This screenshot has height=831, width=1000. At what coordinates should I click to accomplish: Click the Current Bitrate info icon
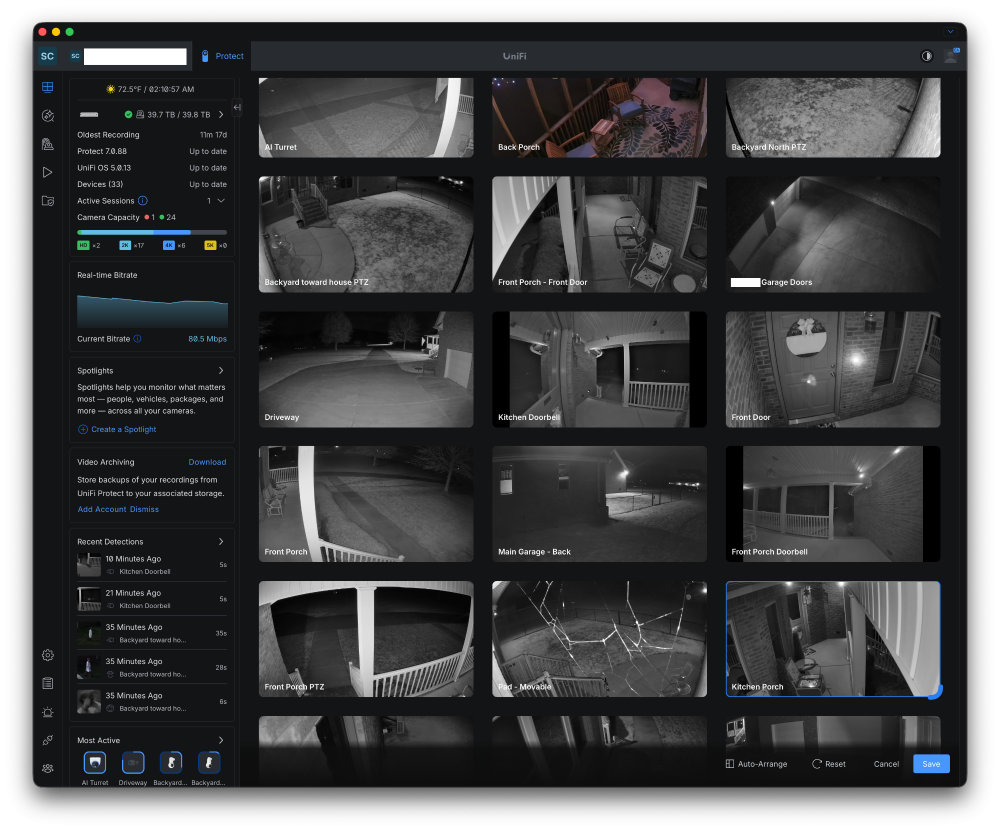tap(138, 339)
